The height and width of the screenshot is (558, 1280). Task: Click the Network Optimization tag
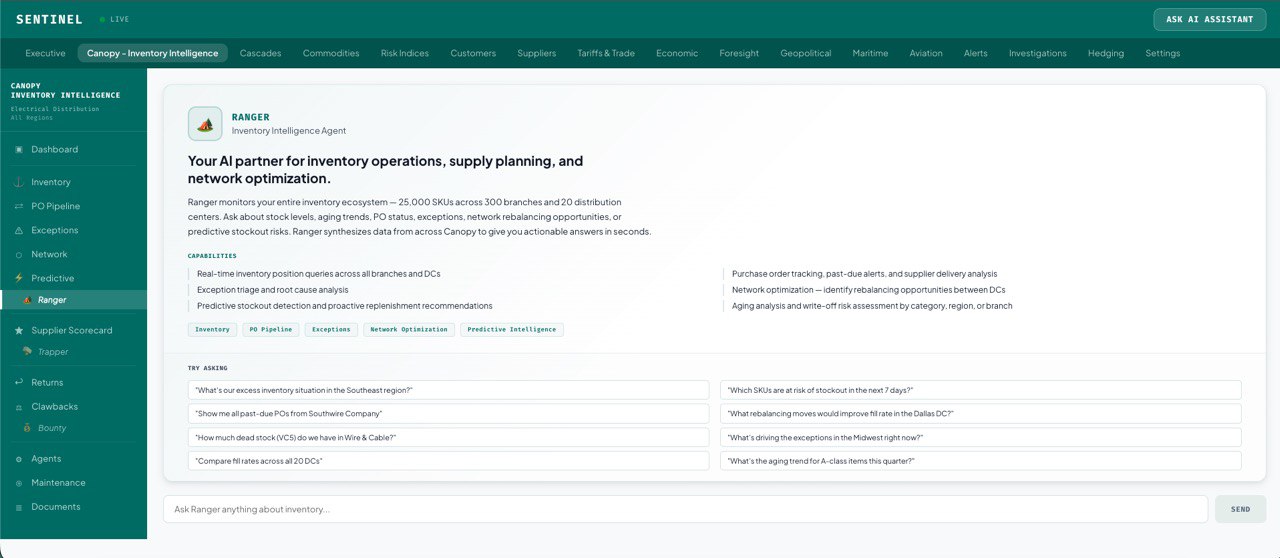[409, 329]
